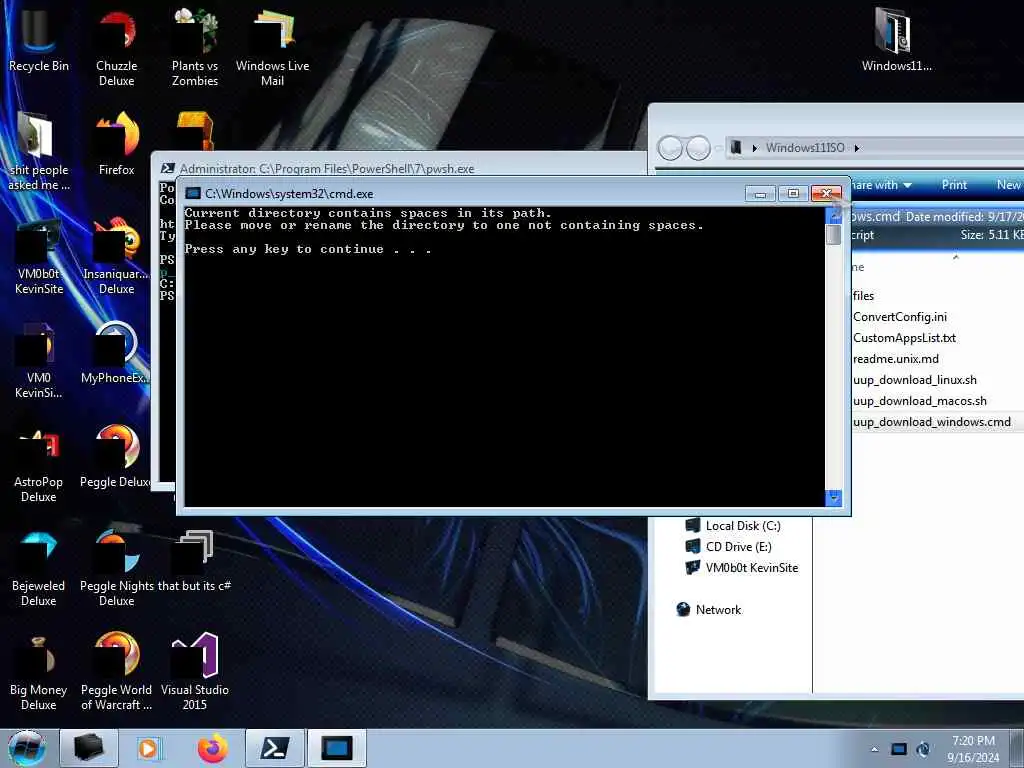Launch Chuzzle Deluxe from the desktop

click(116, 48)
